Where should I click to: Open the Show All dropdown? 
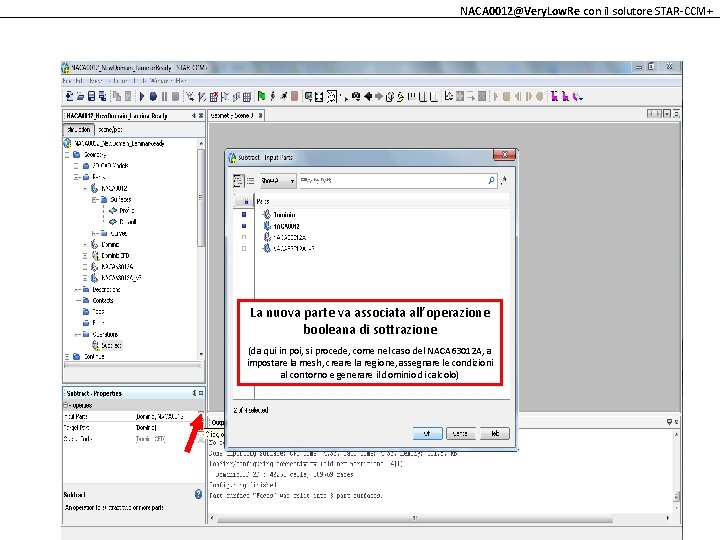tap(278, 181)
